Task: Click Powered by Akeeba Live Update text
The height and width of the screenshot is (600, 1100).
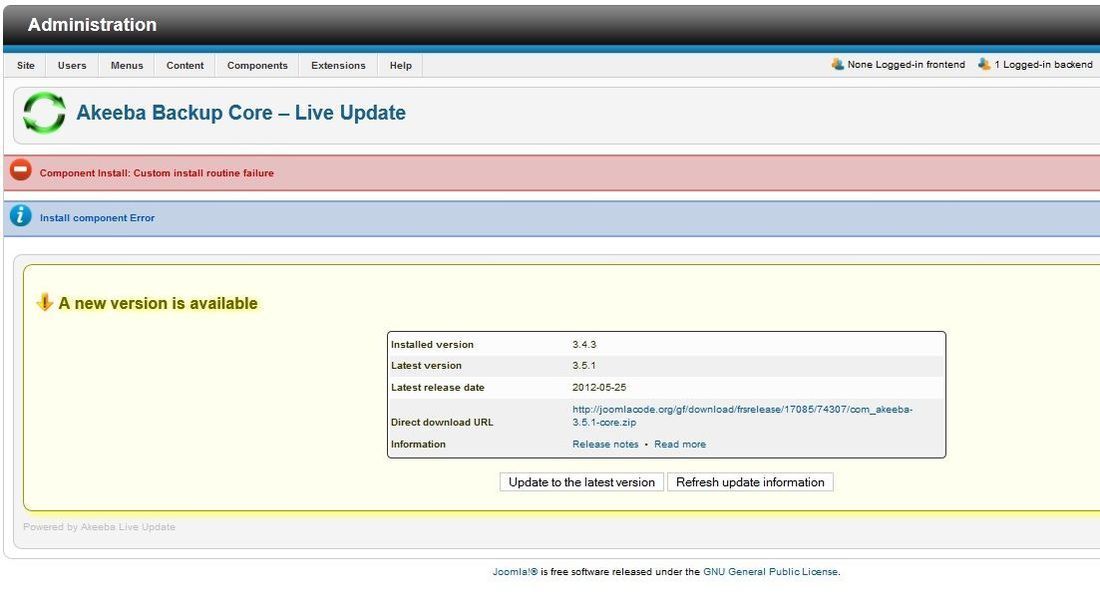Action: click(99, 527)
